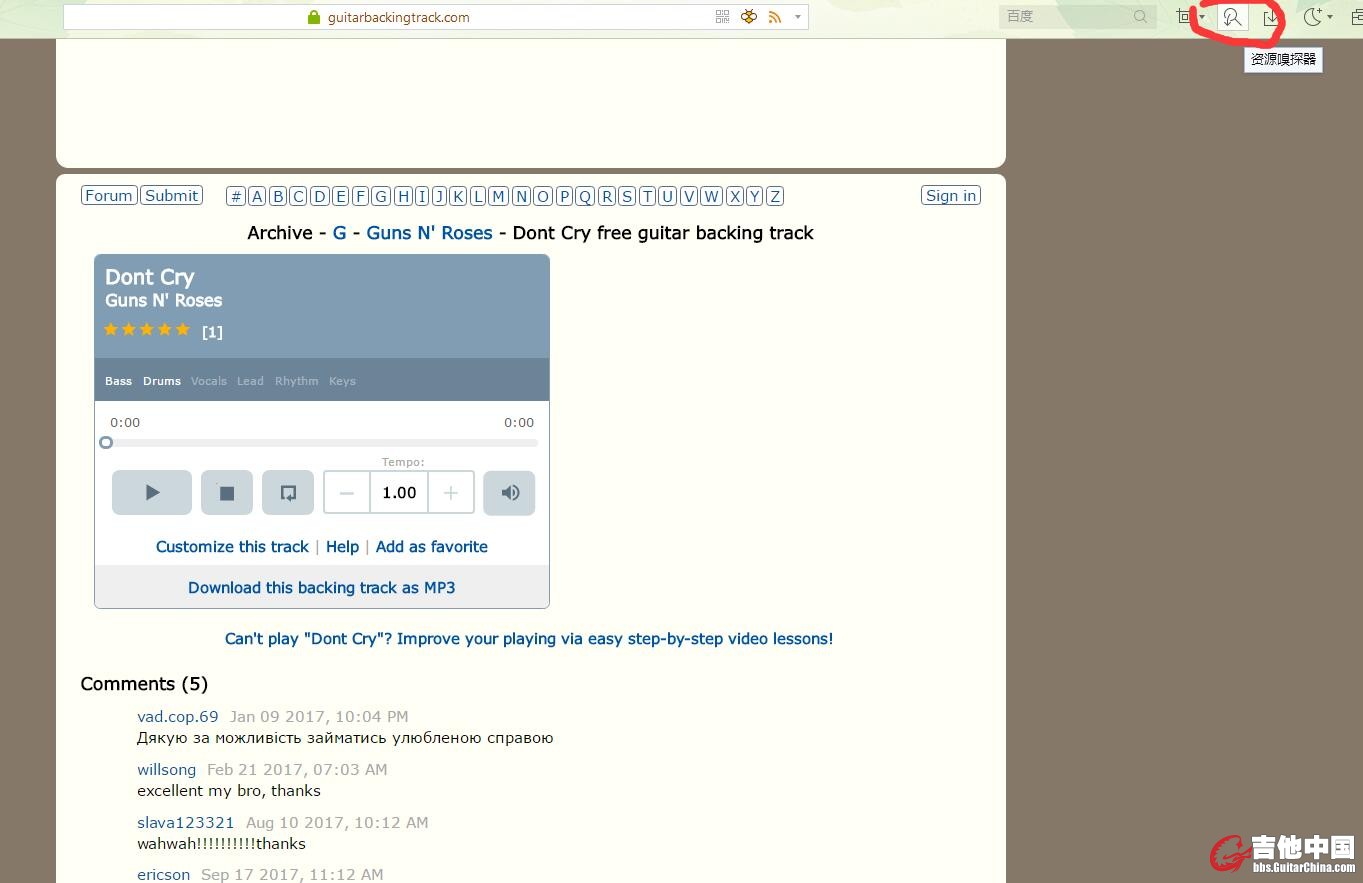Screen dimensions: 1363x883
Task: Click the QR code icon in address bar
Action: point(723,17)
